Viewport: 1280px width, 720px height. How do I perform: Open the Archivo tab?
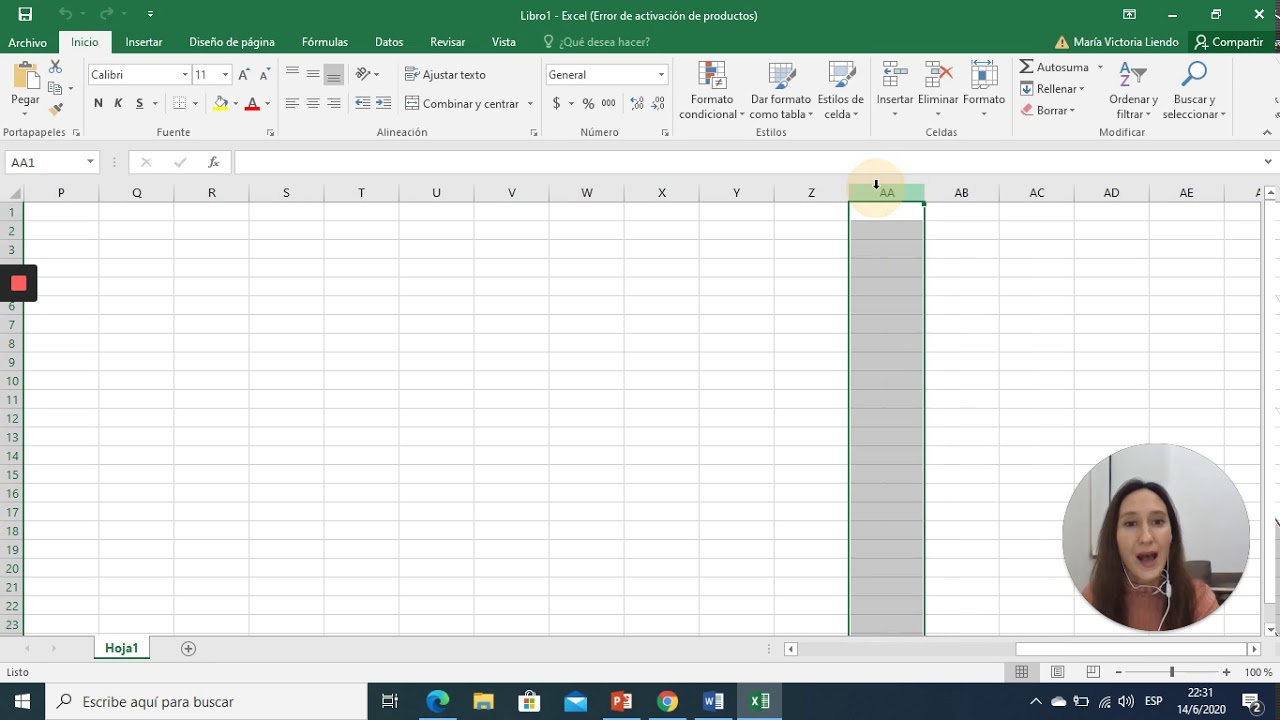tap(28, 42)
